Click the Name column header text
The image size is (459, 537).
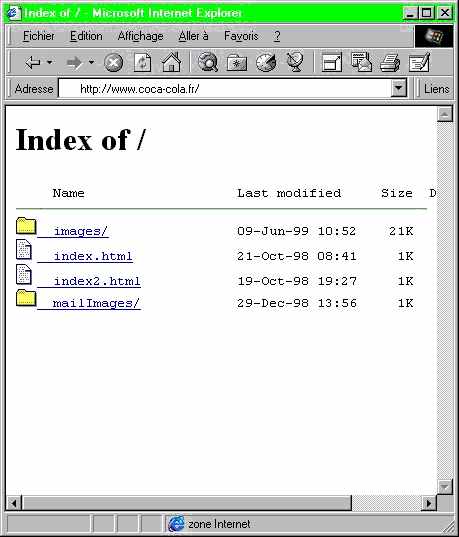69,193
